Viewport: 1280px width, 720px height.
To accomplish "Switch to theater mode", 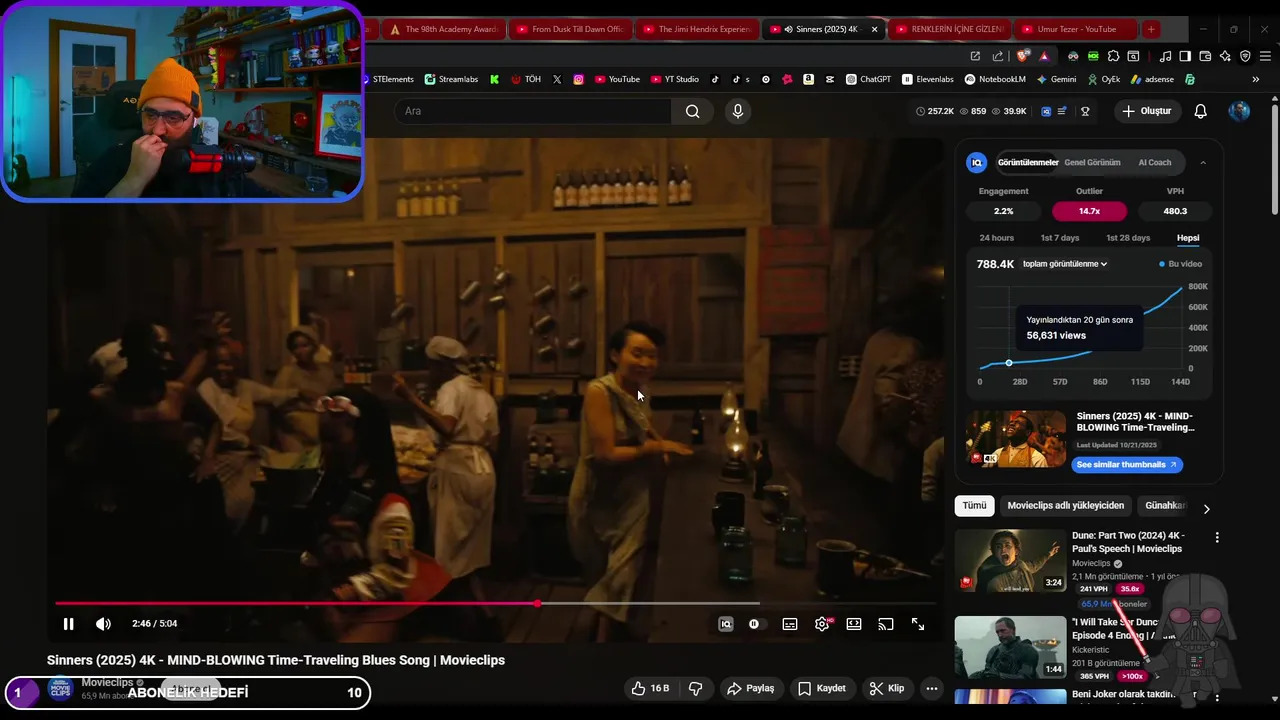I will [854, 624].
